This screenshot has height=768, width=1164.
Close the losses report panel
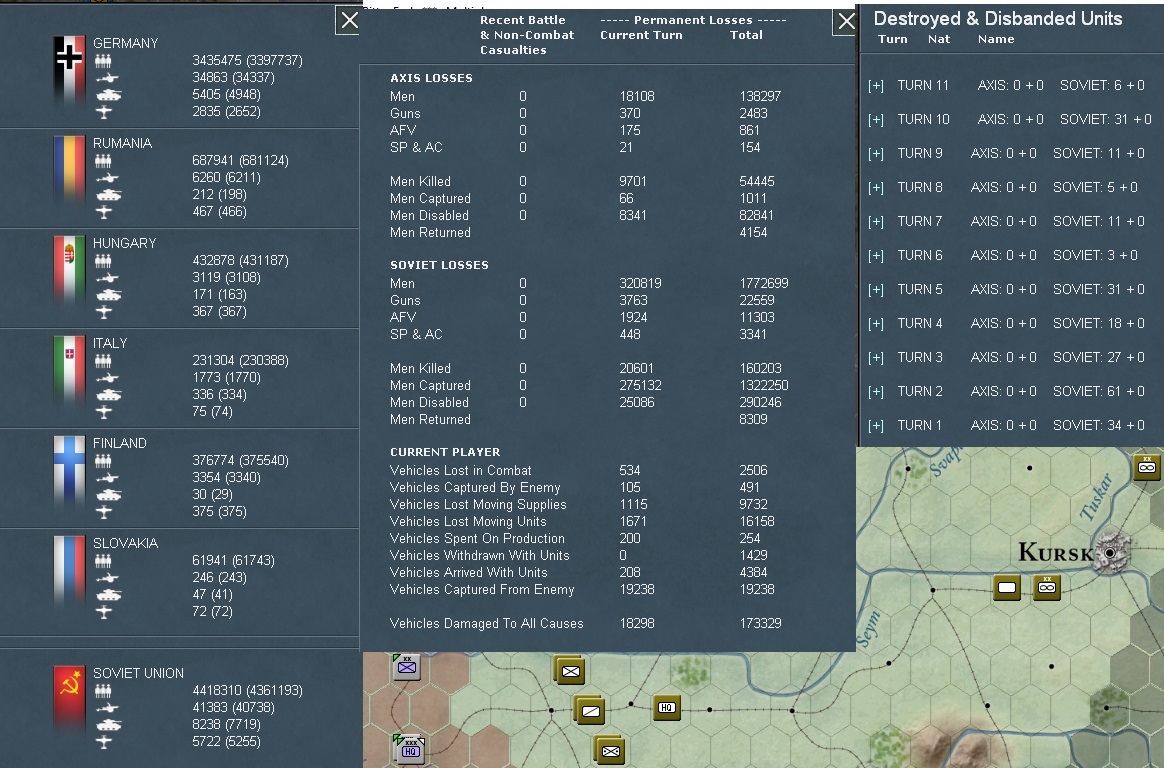tap(846, 22)
